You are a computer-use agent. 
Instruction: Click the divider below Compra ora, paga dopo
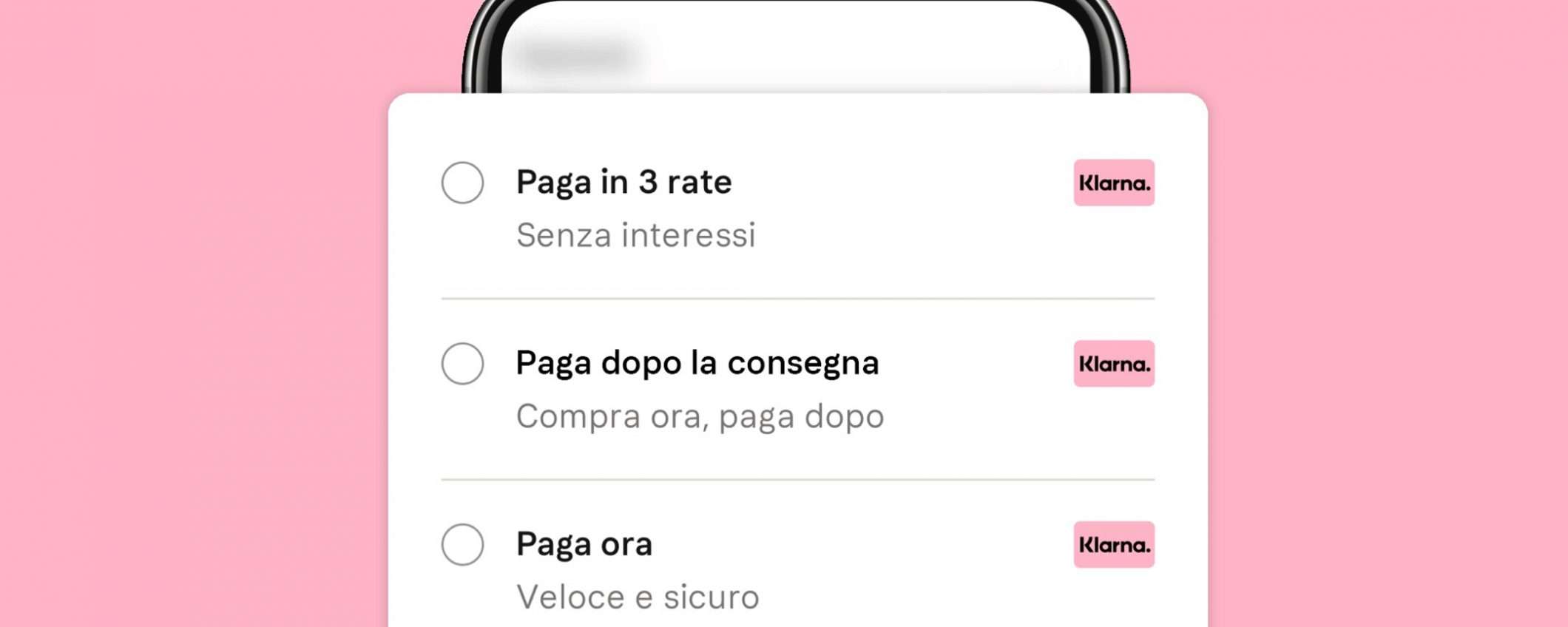point(797,480)
